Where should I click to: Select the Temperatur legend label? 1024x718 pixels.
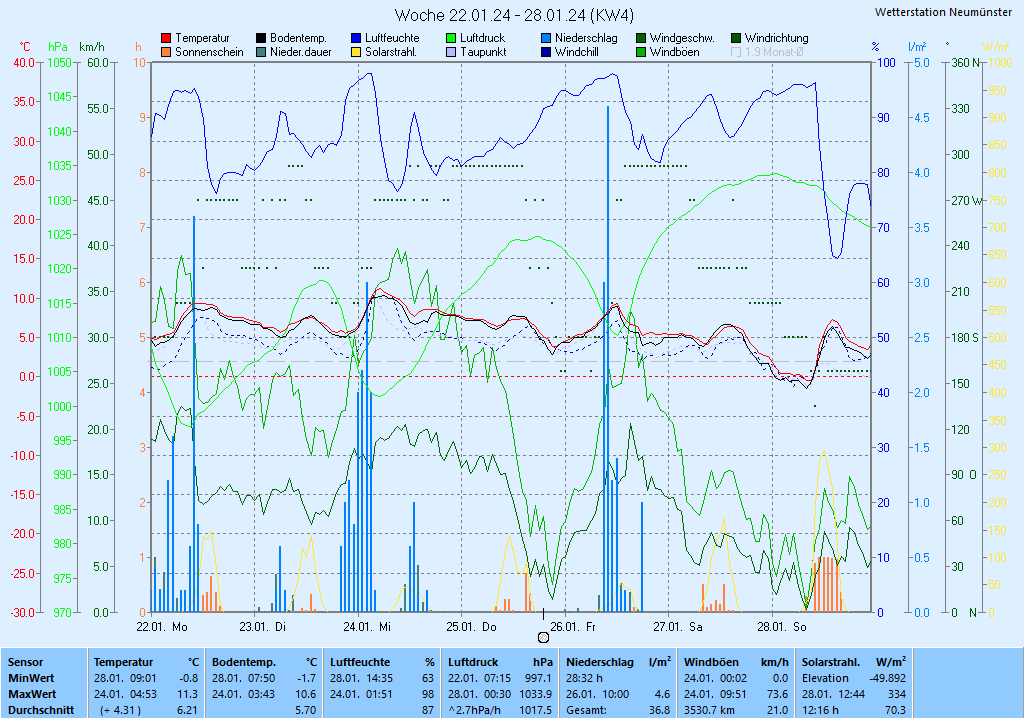pos(202,39)
